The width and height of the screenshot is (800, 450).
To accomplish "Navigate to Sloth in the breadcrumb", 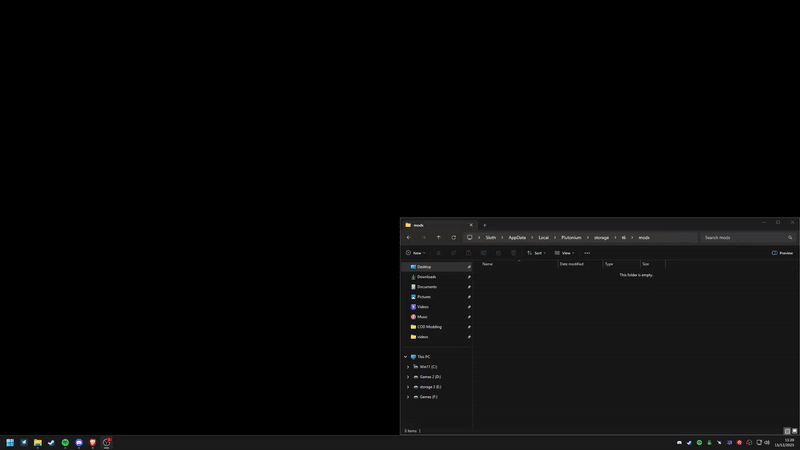I will (491, 238).
